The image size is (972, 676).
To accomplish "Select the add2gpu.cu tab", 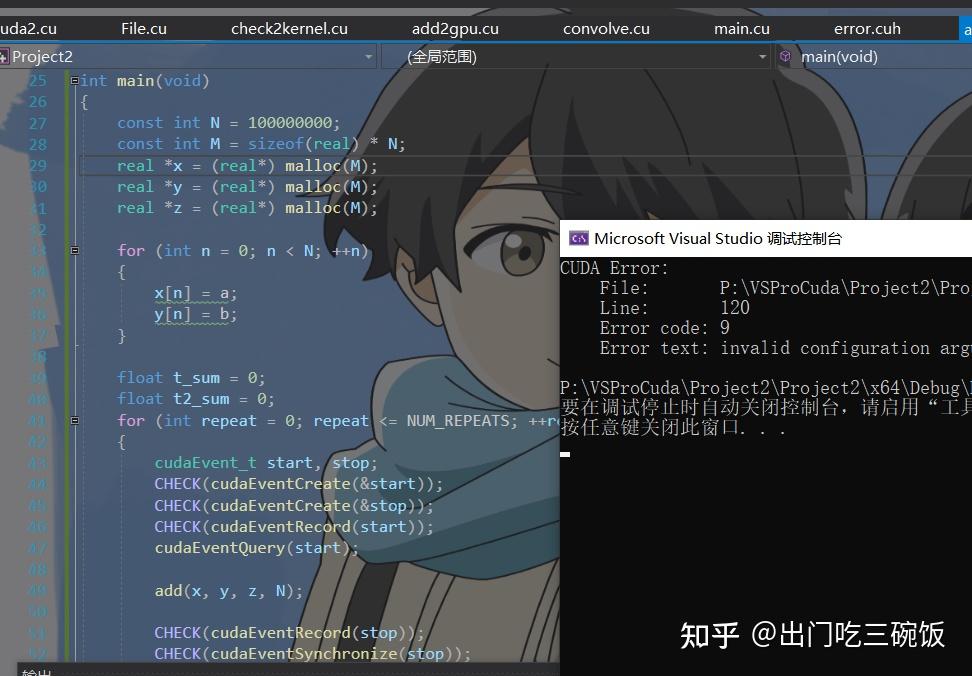I will tap(455, 28).
